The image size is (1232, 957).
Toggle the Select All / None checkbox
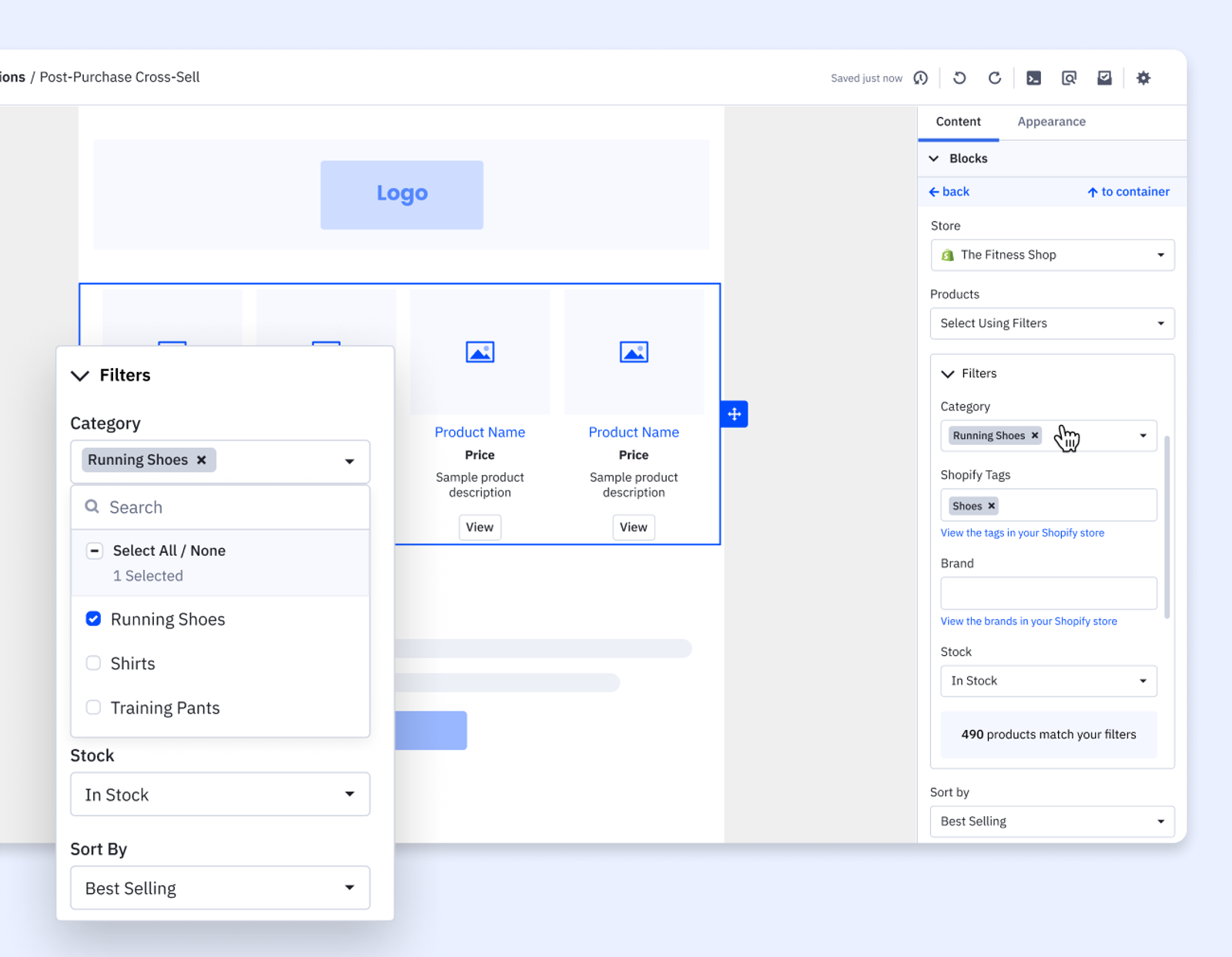pyautogui.click(x=94, y=550)
